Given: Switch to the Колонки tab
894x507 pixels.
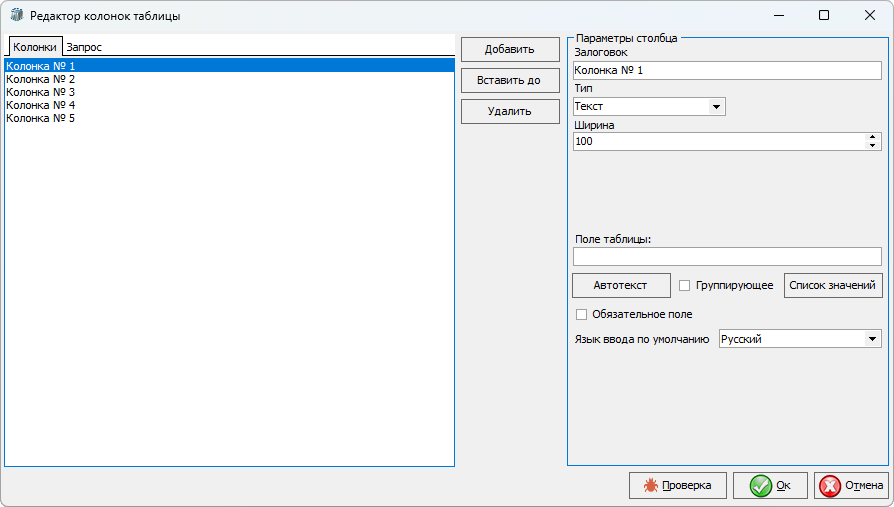Looking at the screenshot, I should click(x=35, y=47).
